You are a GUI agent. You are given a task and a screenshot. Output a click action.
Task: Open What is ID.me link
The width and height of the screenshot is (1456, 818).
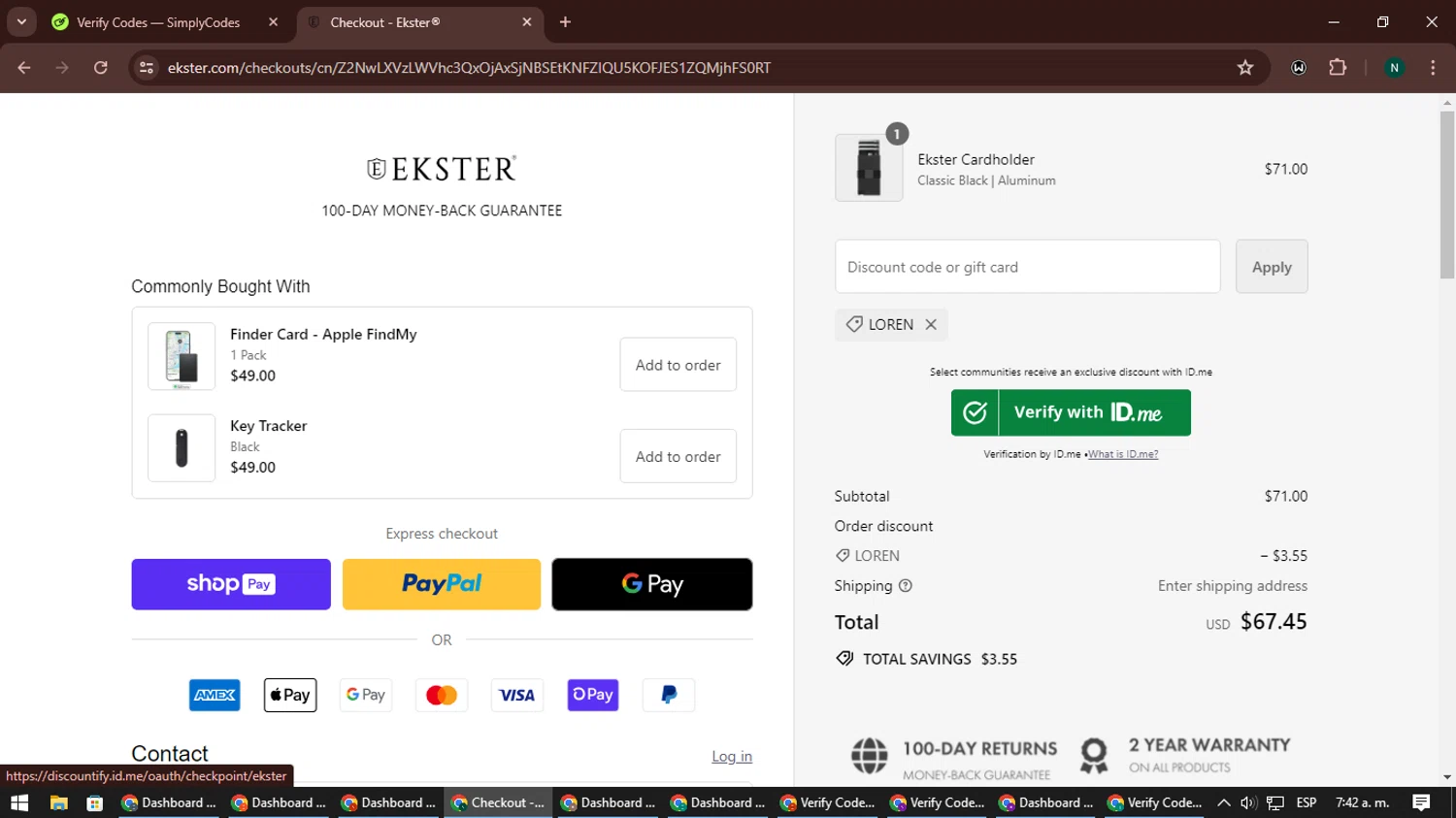point(1123,454)
